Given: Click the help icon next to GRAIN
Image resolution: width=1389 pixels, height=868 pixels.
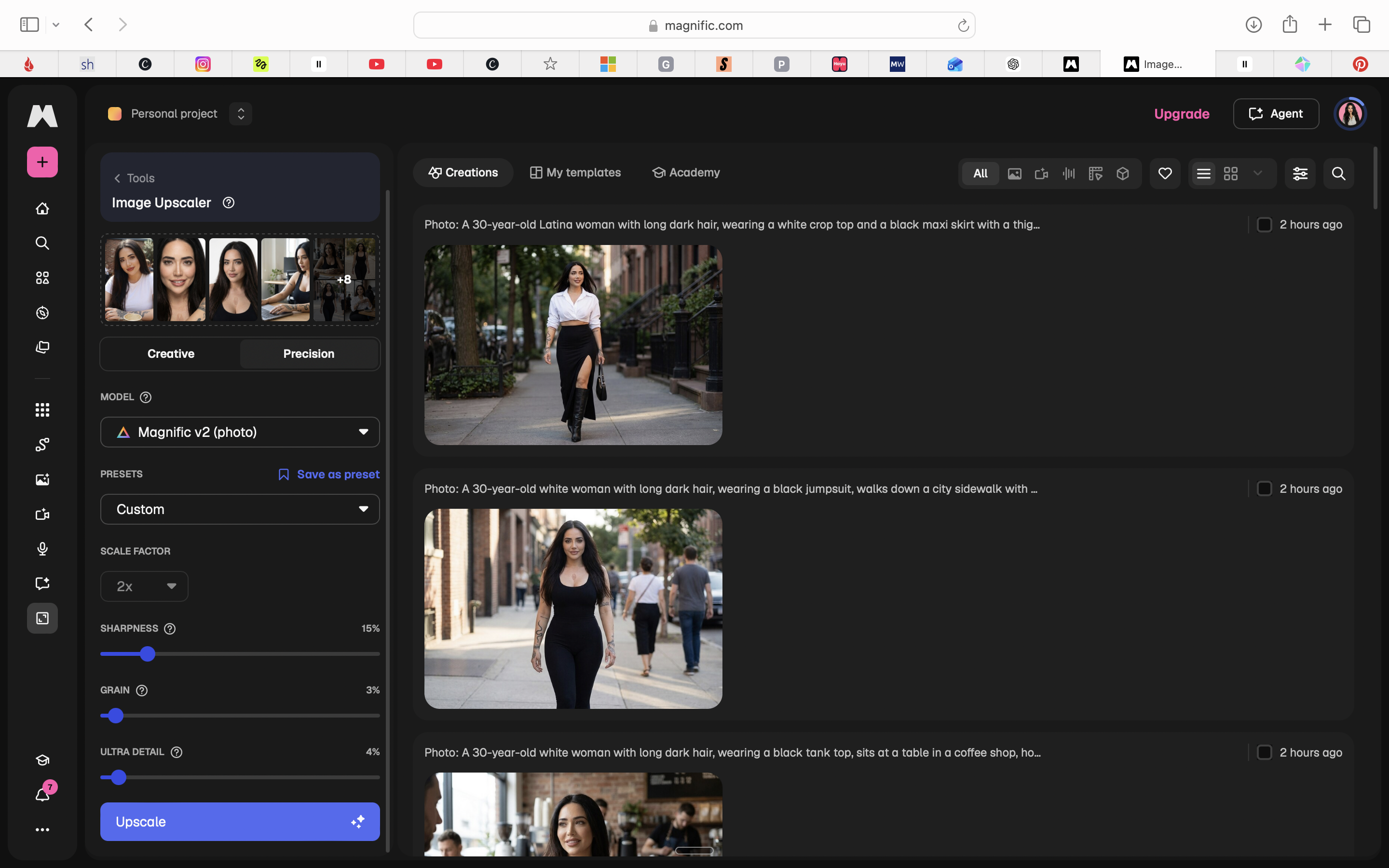Looking at the screenshot, I should click(x=142, y=691).
